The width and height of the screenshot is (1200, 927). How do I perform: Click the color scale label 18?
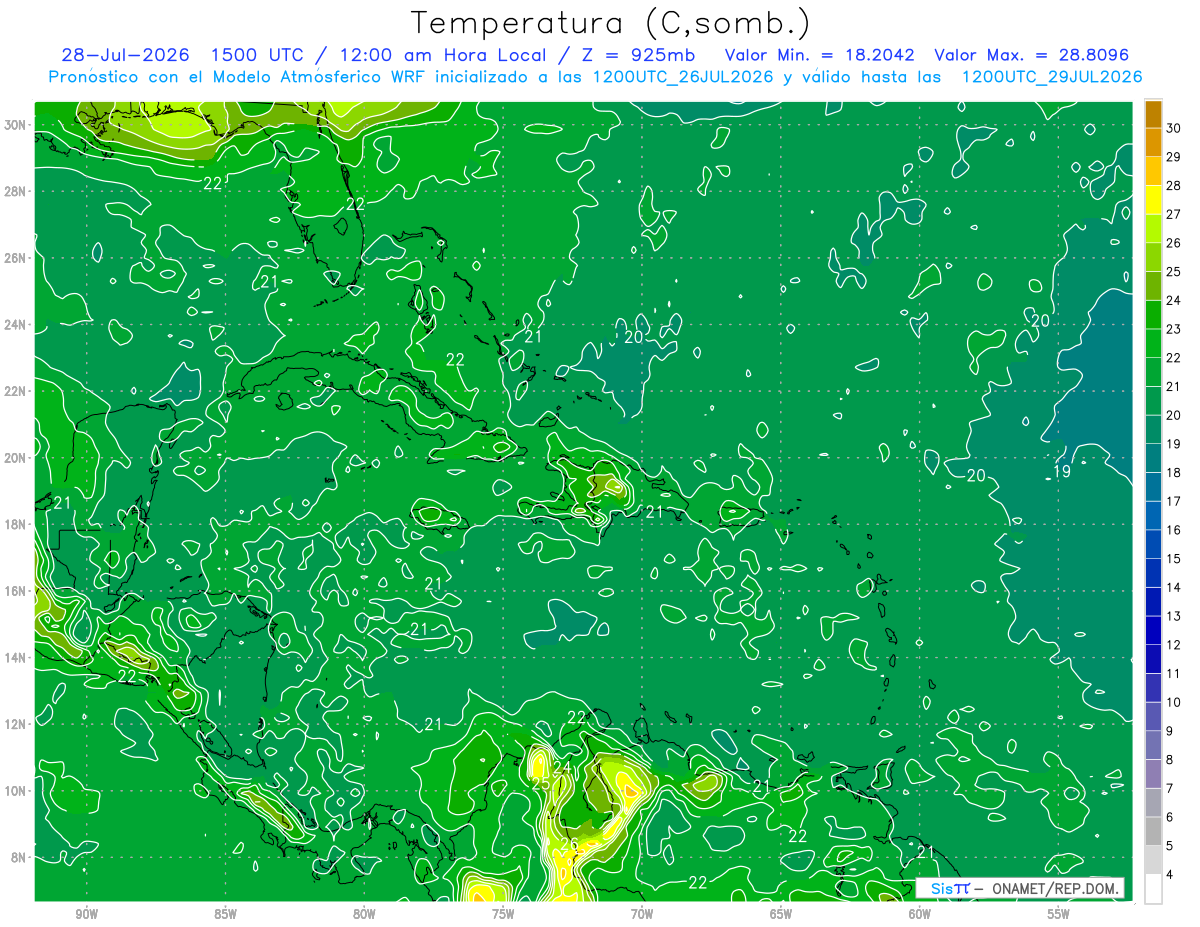pos(1174,473)
